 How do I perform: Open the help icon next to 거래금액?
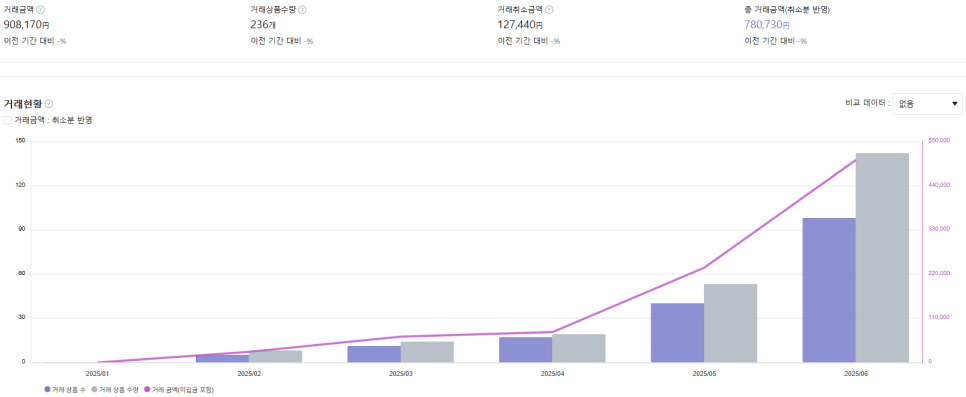tap(41, 10)
